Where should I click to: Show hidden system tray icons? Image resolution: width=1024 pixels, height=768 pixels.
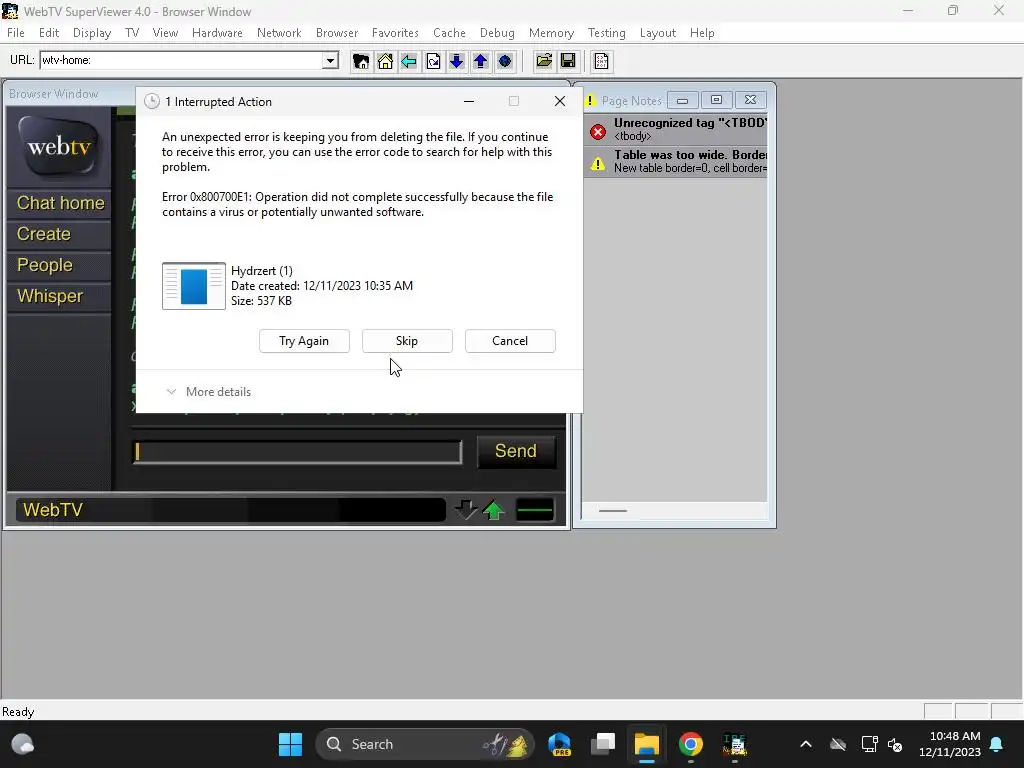tap(806, 744)
